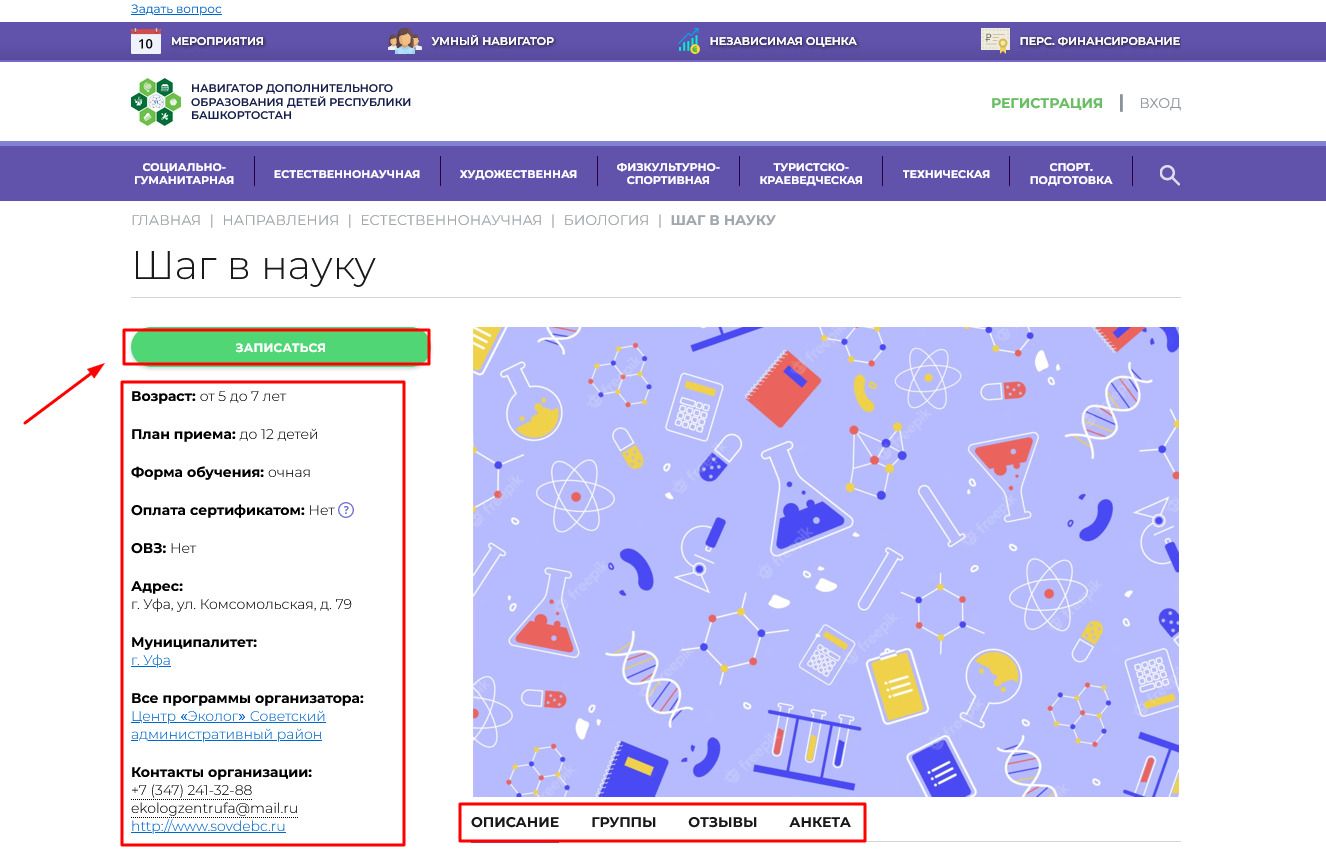Click the Перс. финансирование certificate icon
The image size is (1326, 853).
(x=995, y=41)
